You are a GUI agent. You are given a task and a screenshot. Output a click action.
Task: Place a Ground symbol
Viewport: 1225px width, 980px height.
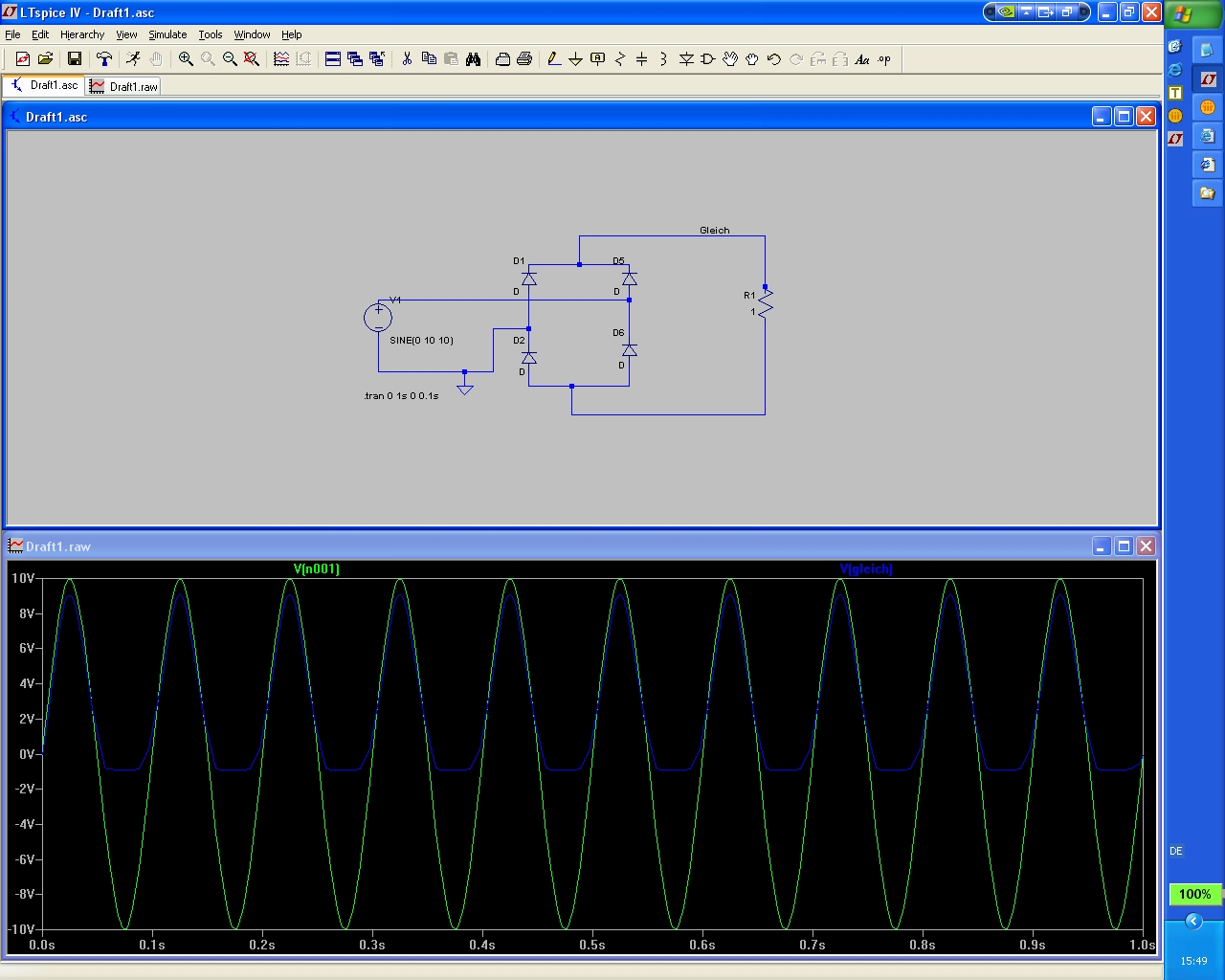tap(576, 59)
